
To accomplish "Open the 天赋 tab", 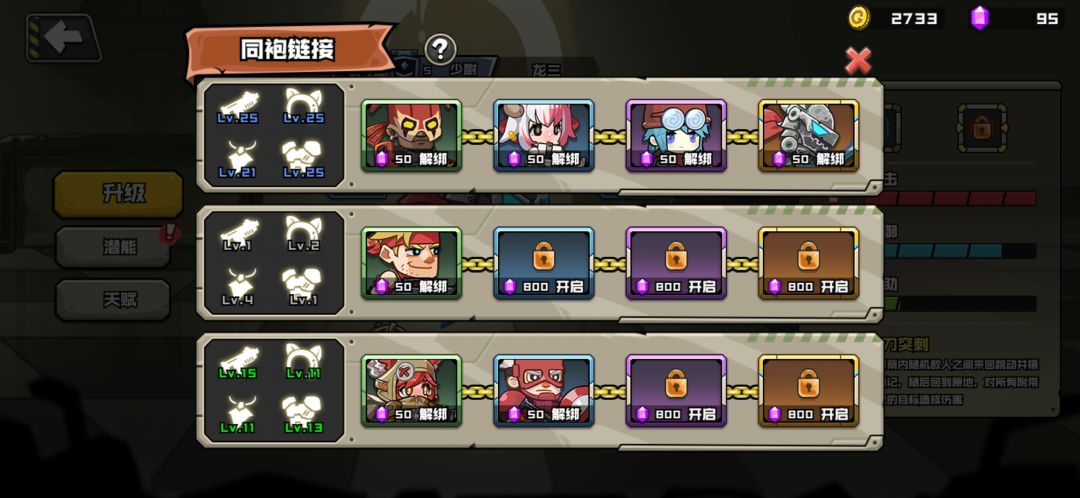I will click(113, 300).
